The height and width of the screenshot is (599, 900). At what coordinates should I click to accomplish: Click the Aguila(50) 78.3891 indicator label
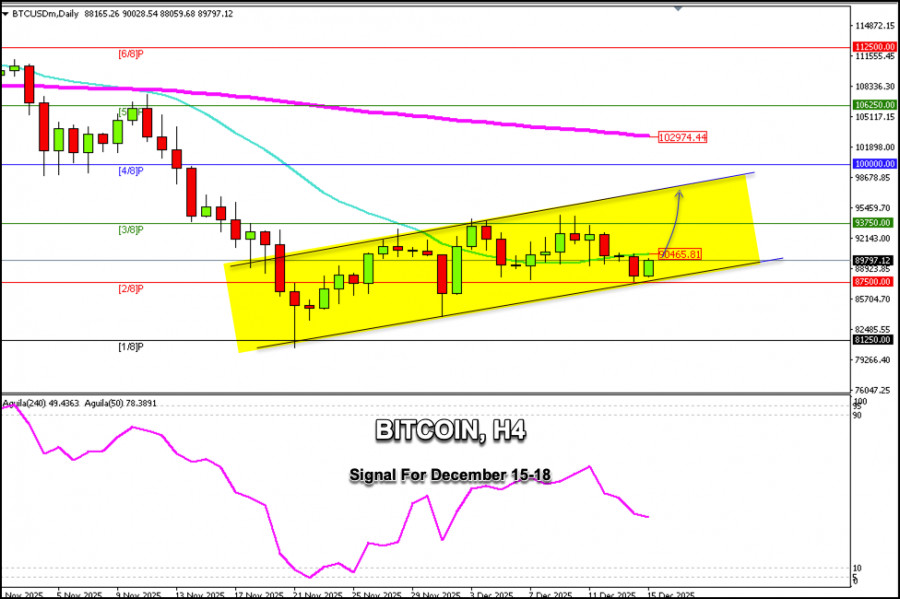(x=120, y=403)
